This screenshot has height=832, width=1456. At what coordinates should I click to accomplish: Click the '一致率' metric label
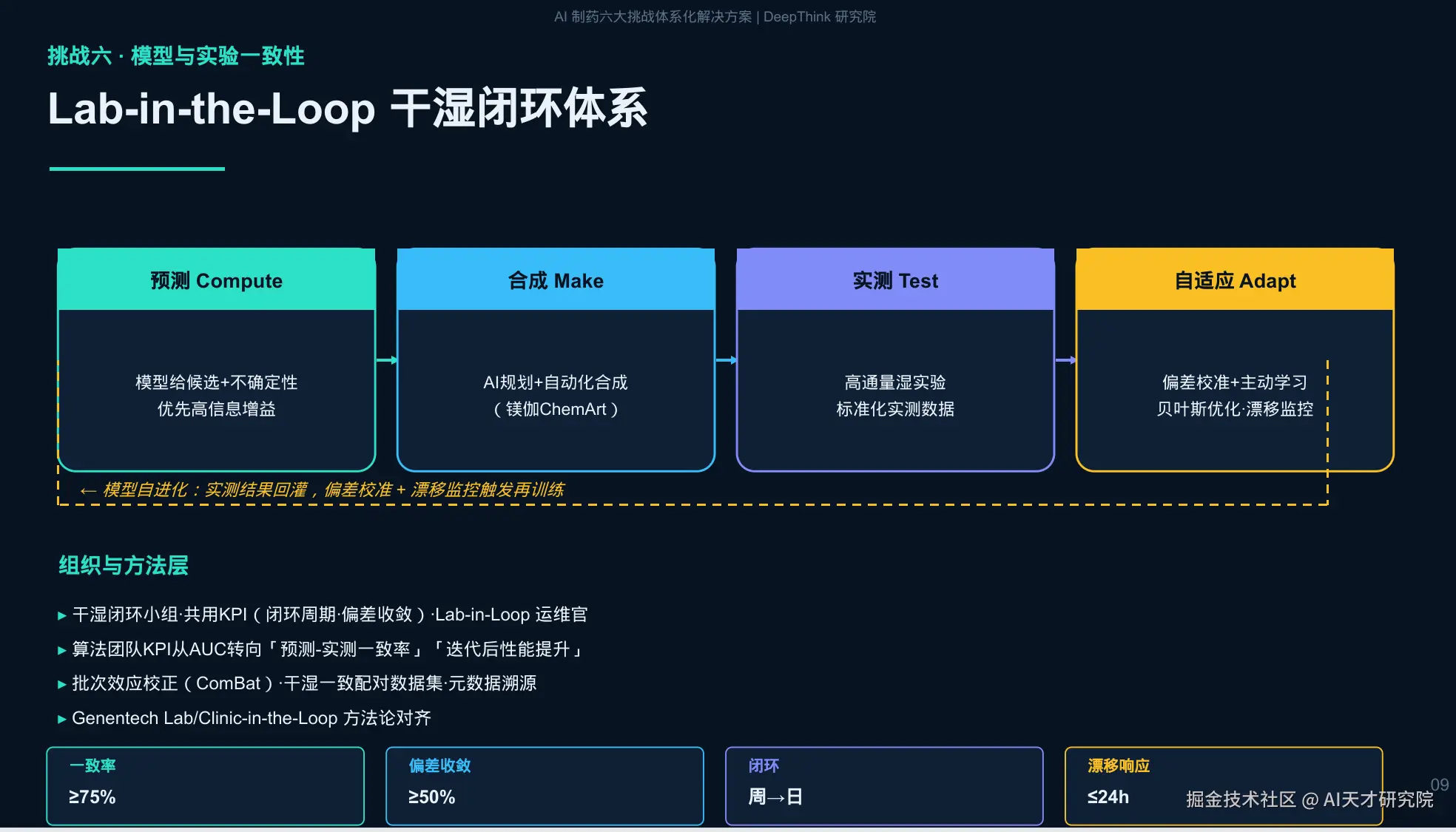tap(92, 765)
